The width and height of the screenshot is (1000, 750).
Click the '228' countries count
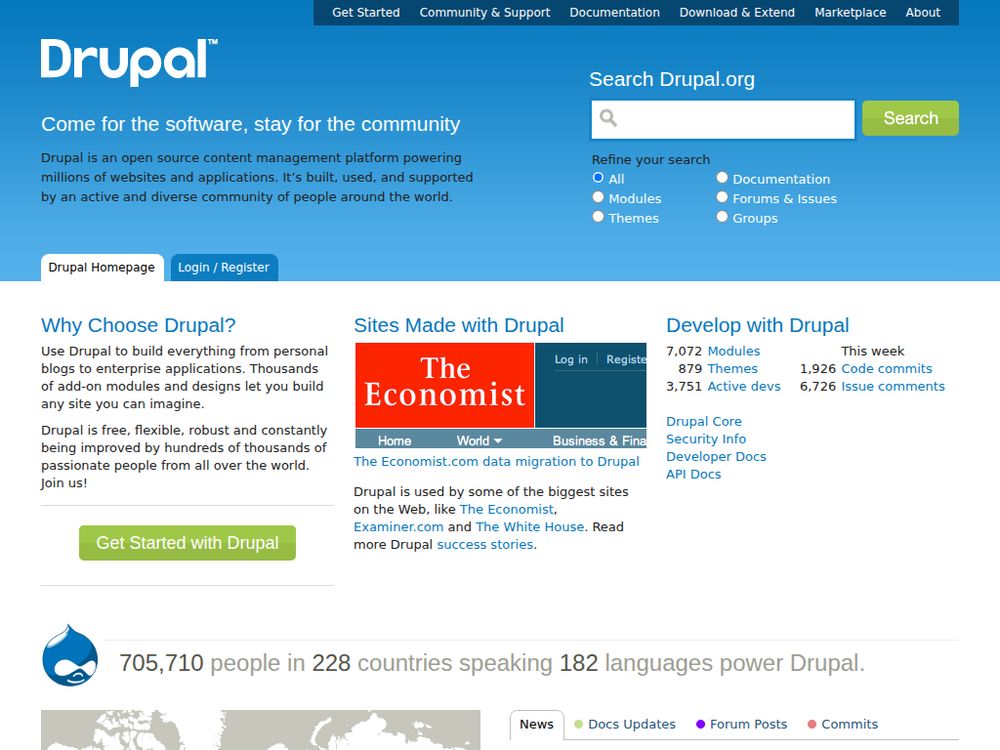point(331,663)
